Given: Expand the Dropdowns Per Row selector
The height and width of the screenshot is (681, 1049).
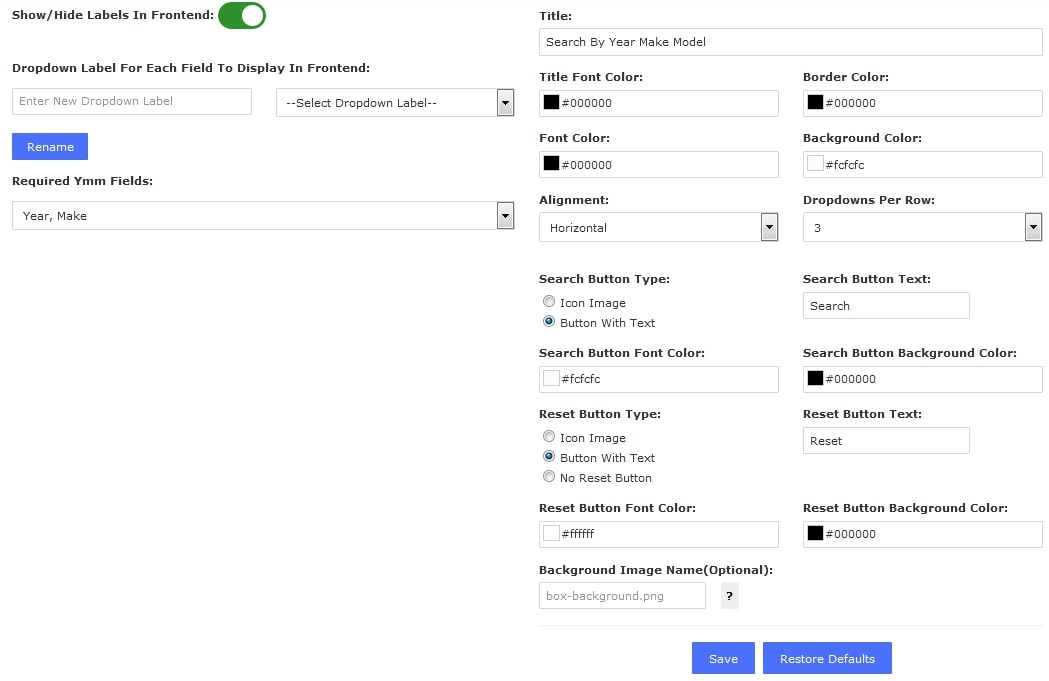Looking at the screenshot, I should 922,228.
